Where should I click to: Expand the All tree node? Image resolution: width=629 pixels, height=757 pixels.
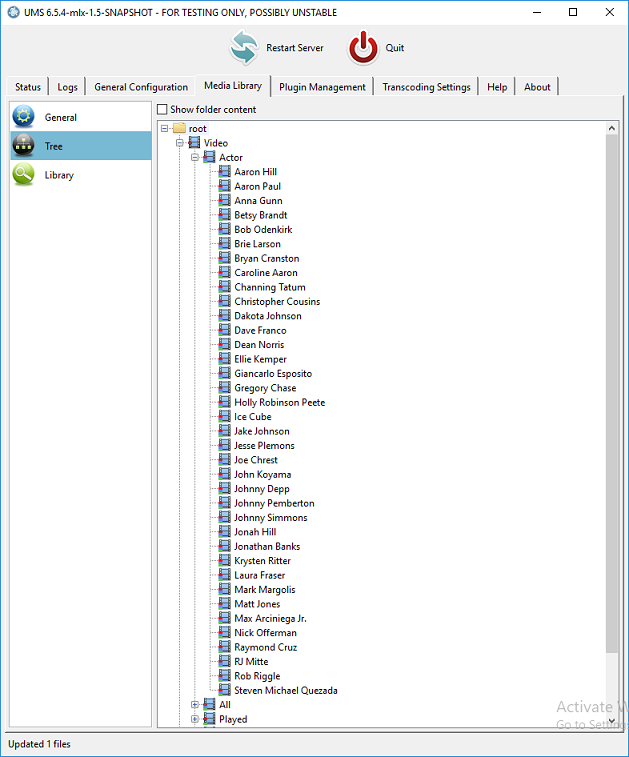(195, 705)
